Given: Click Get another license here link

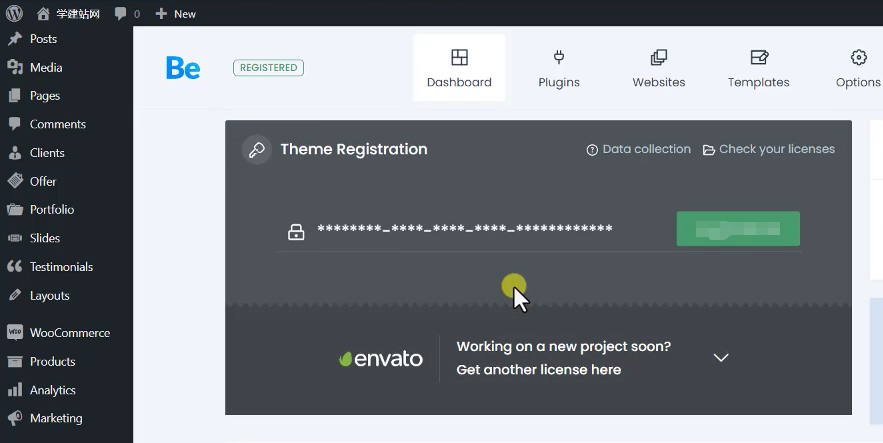Looking at the screenshot, I should [539, 370].
